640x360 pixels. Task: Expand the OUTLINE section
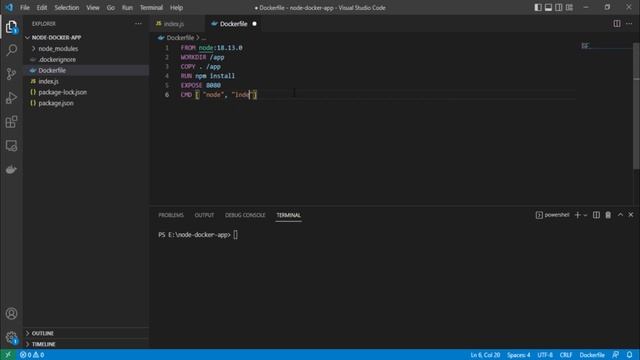[42, 333]
